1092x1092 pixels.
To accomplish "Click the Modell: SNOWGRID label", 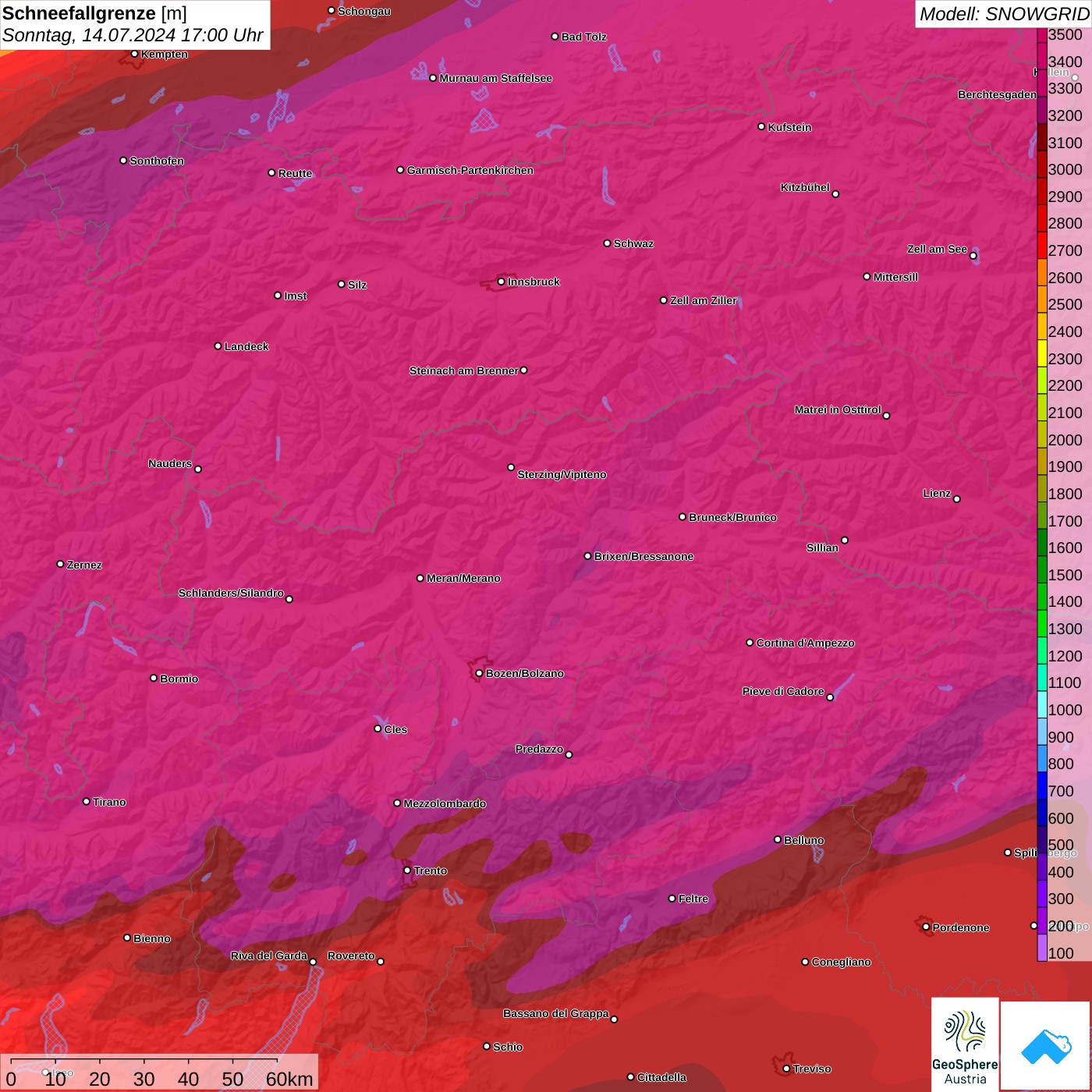I will [1004, 14].
